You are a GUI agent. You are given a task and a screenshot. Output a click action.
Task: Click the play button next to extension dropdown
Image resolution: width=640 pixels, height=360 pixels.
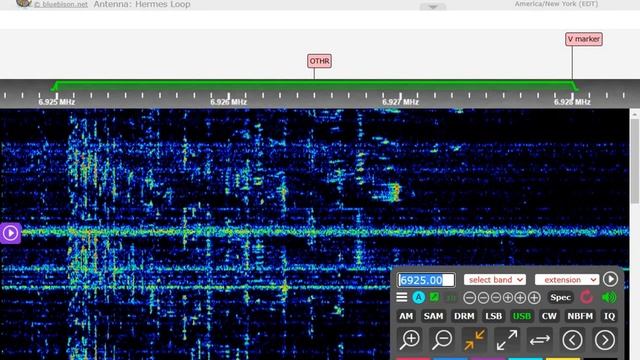(610, 279)
